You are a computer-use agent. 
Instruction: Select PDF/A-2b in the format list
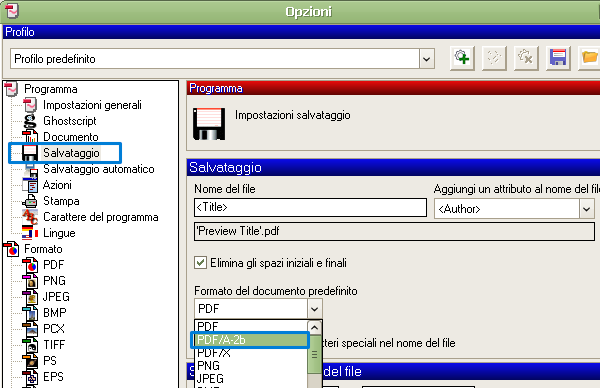pyautogui.click(x=251, y=340)
